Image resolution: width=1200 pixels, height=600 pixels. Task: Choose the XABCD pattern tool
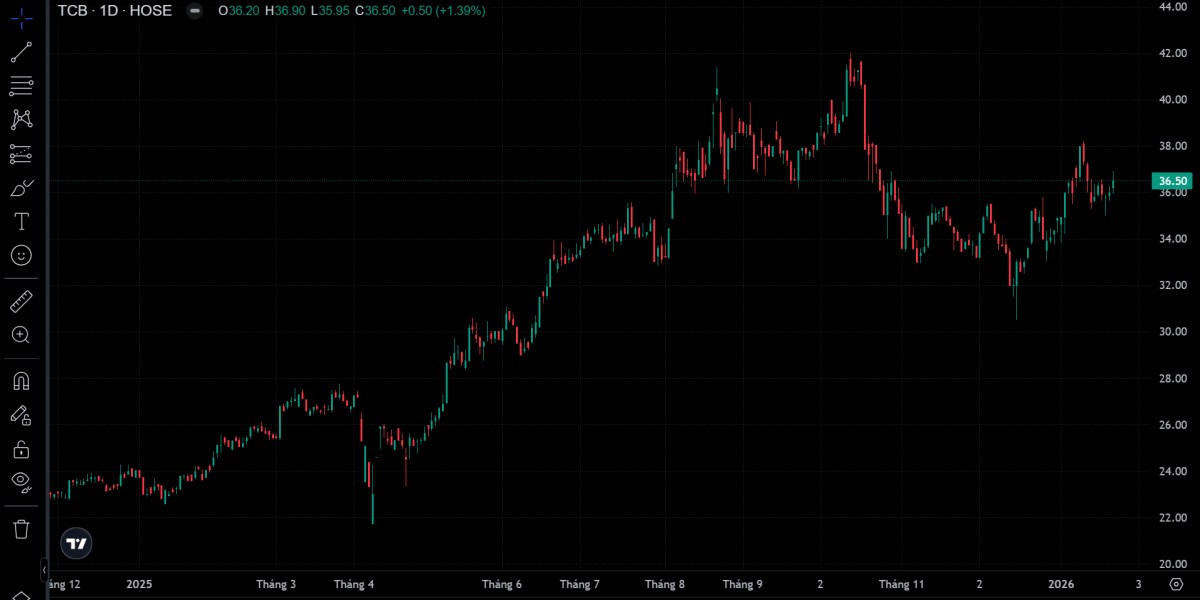[x=21, y=120]
